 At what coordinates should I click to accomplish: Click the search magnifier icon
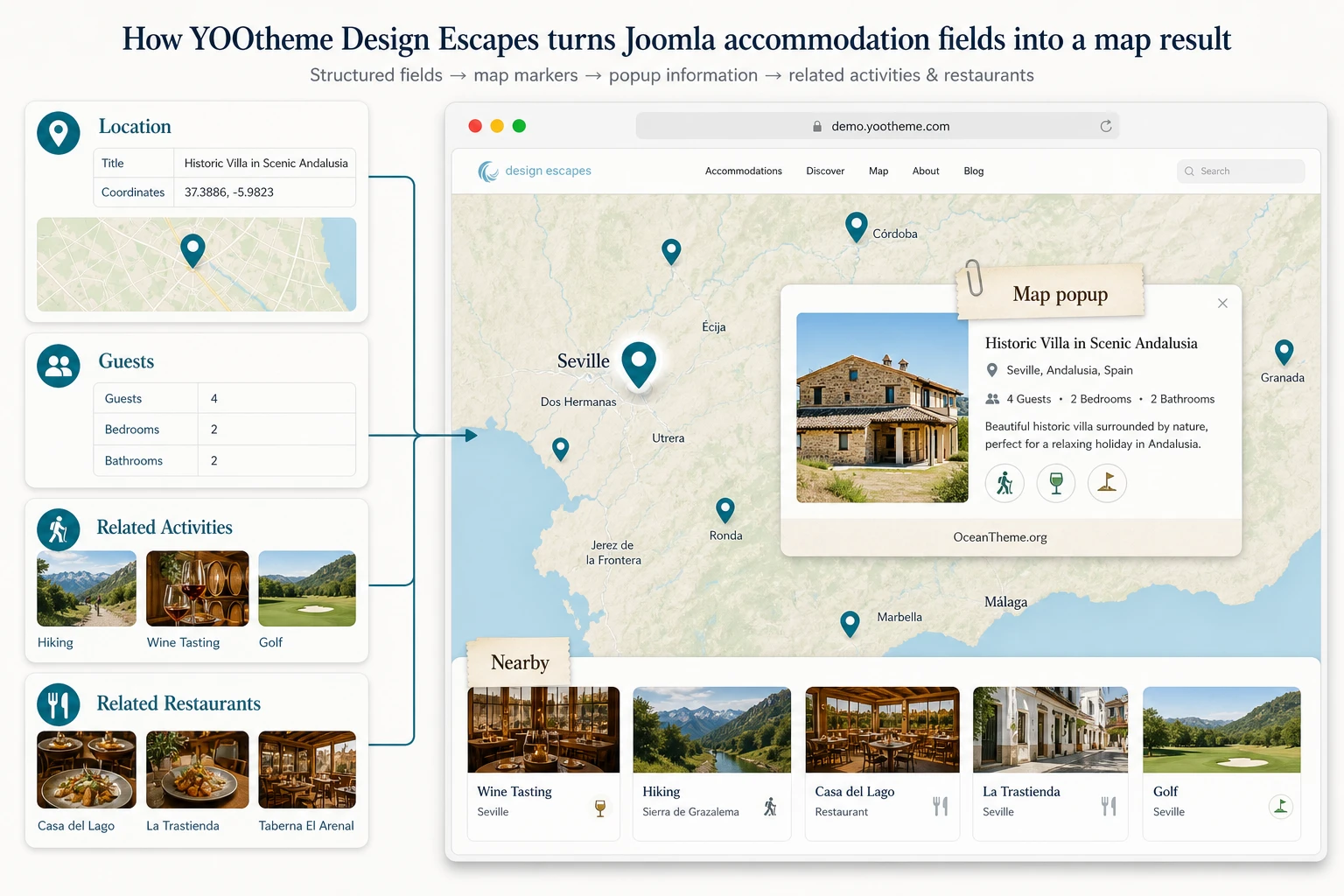coord(1189,171)
